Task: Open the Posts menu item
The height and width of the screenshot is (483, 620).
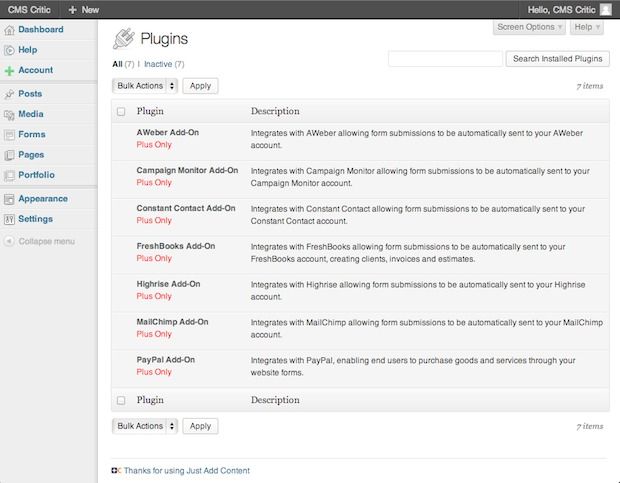Action: [30, 94]
